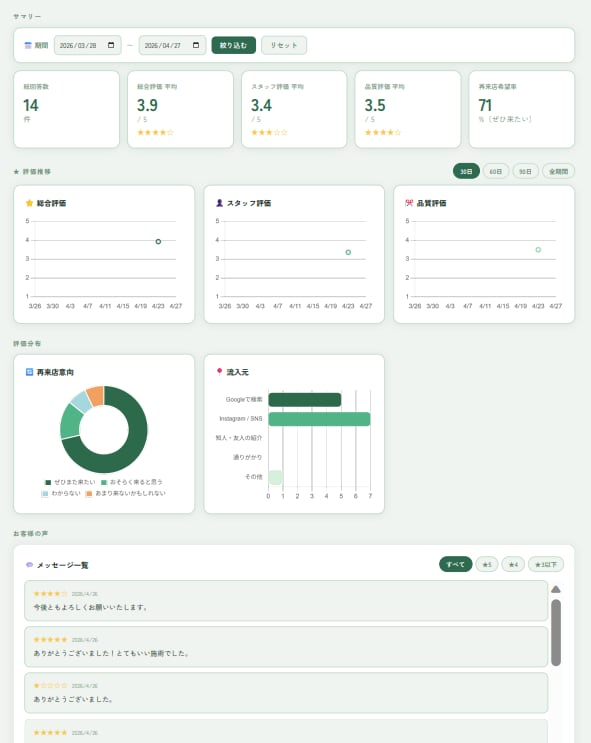
Task: Open date picker in 2026/04/27 end field
Action: click(x=196, y=45)
